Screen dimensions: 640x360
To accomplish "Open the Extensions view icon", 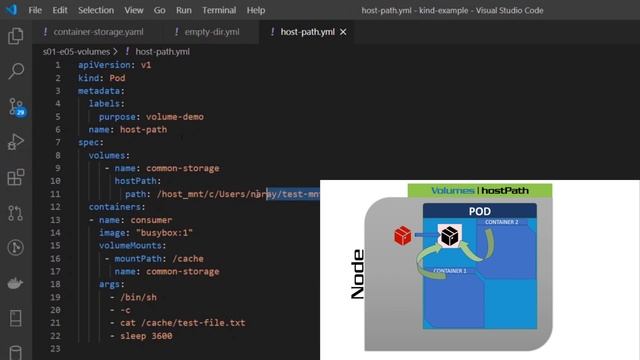I will pyautogui.click(x=16, y=177).
